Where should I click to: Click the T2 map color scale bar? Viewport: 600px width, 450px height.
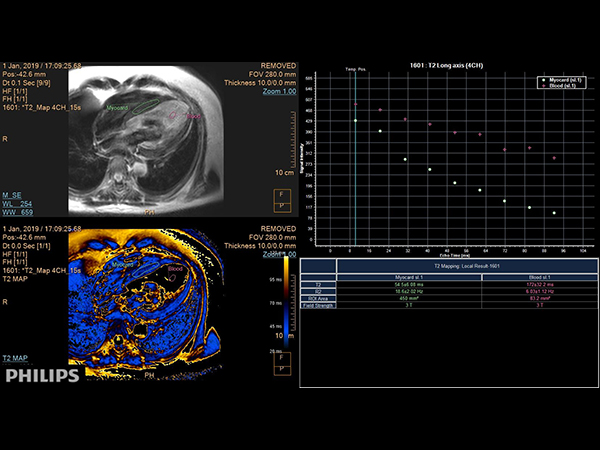tap(286, 302)
